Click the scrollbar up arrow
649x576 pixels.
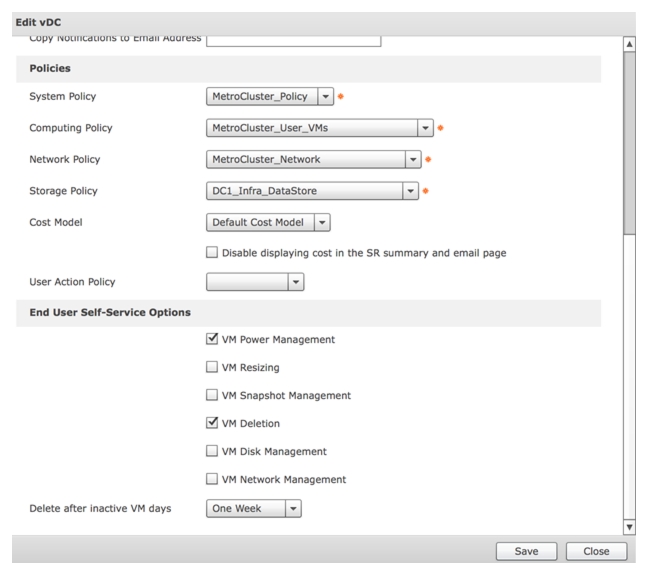pyautogui.click(x=630, y=44)
